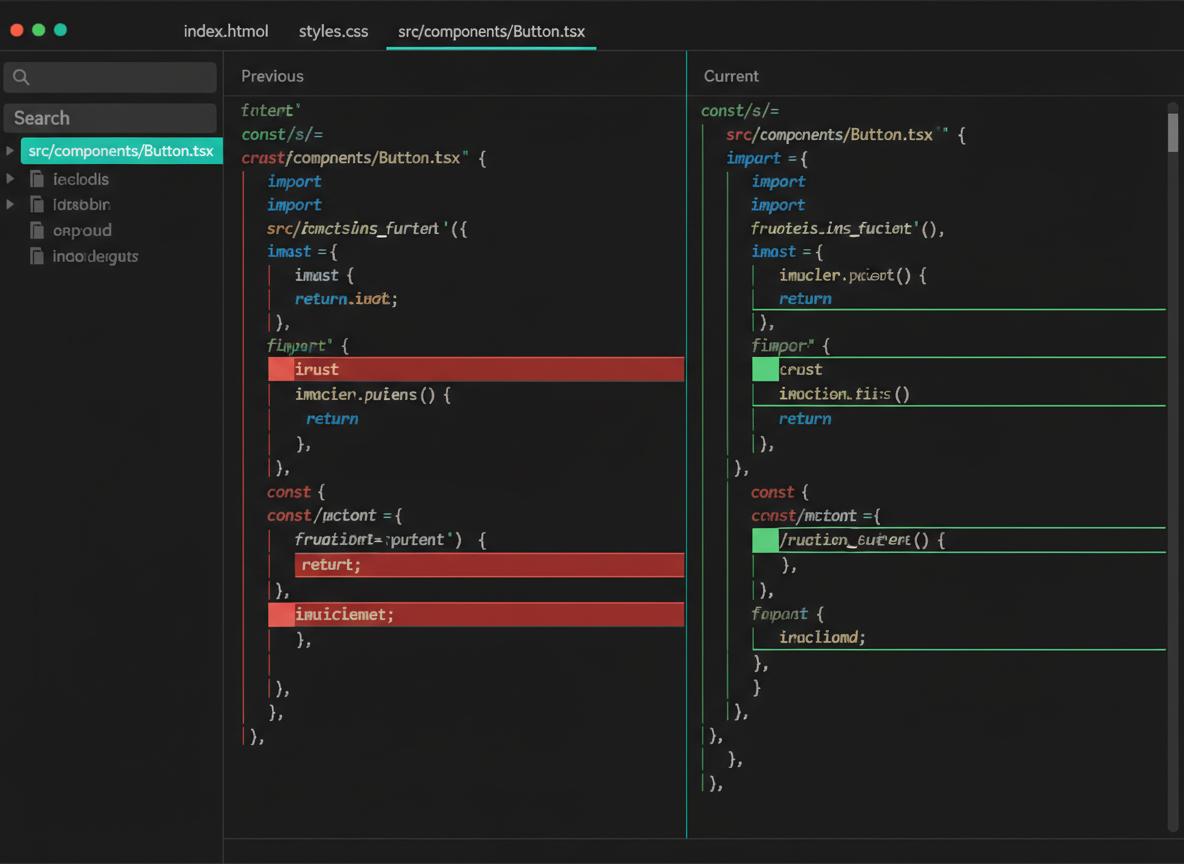Image resolution: width=1184 pixels, height=864 pixels.
Task: Click the inooiderguts file icon
Action: pos(36,256)
